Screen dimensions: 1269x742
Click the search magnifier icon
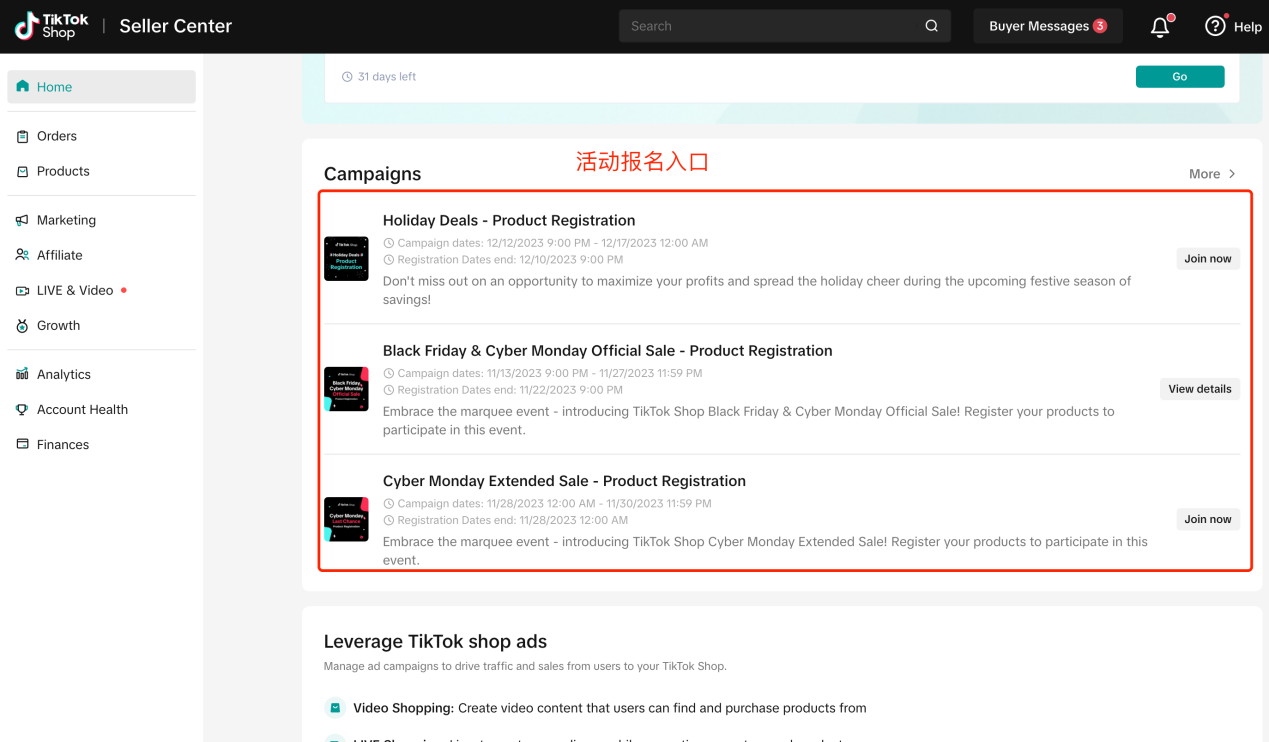(x=931, y=26)
